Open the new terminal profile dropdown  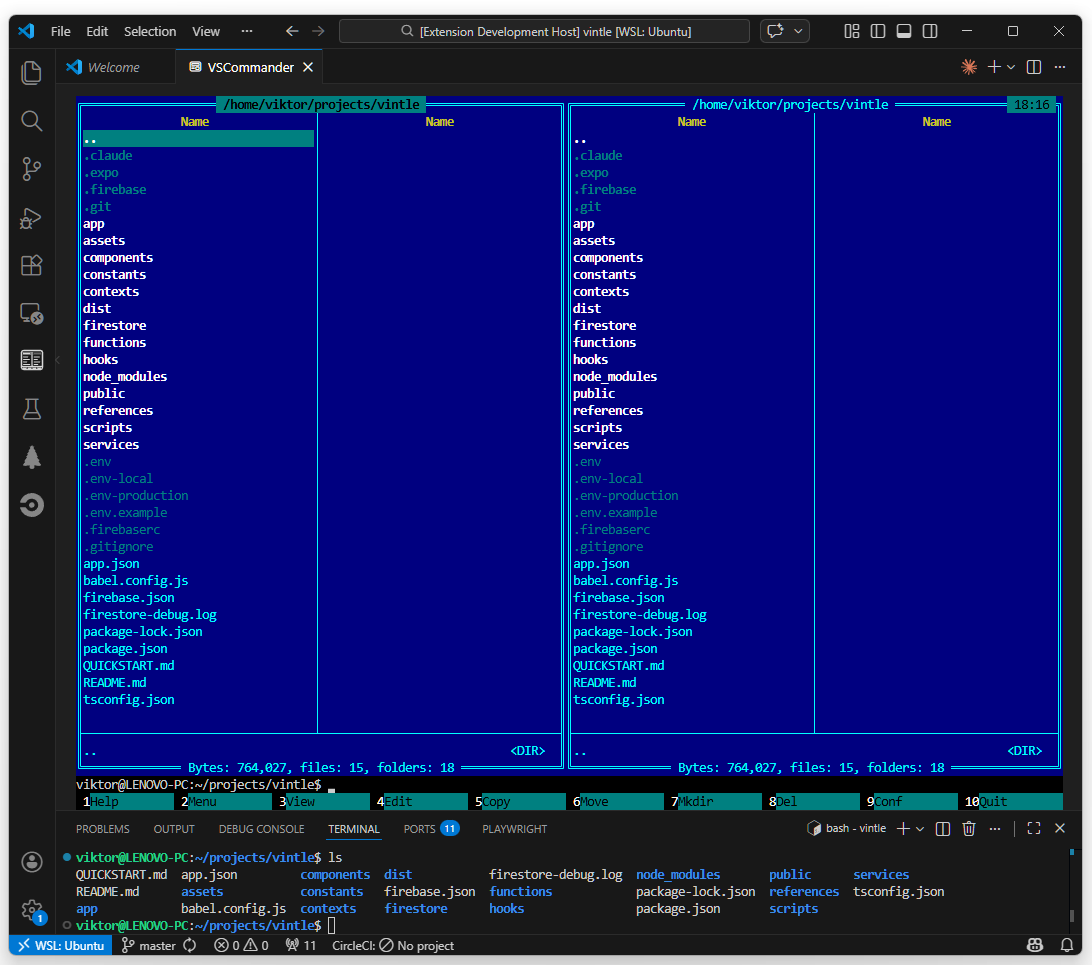920,829
